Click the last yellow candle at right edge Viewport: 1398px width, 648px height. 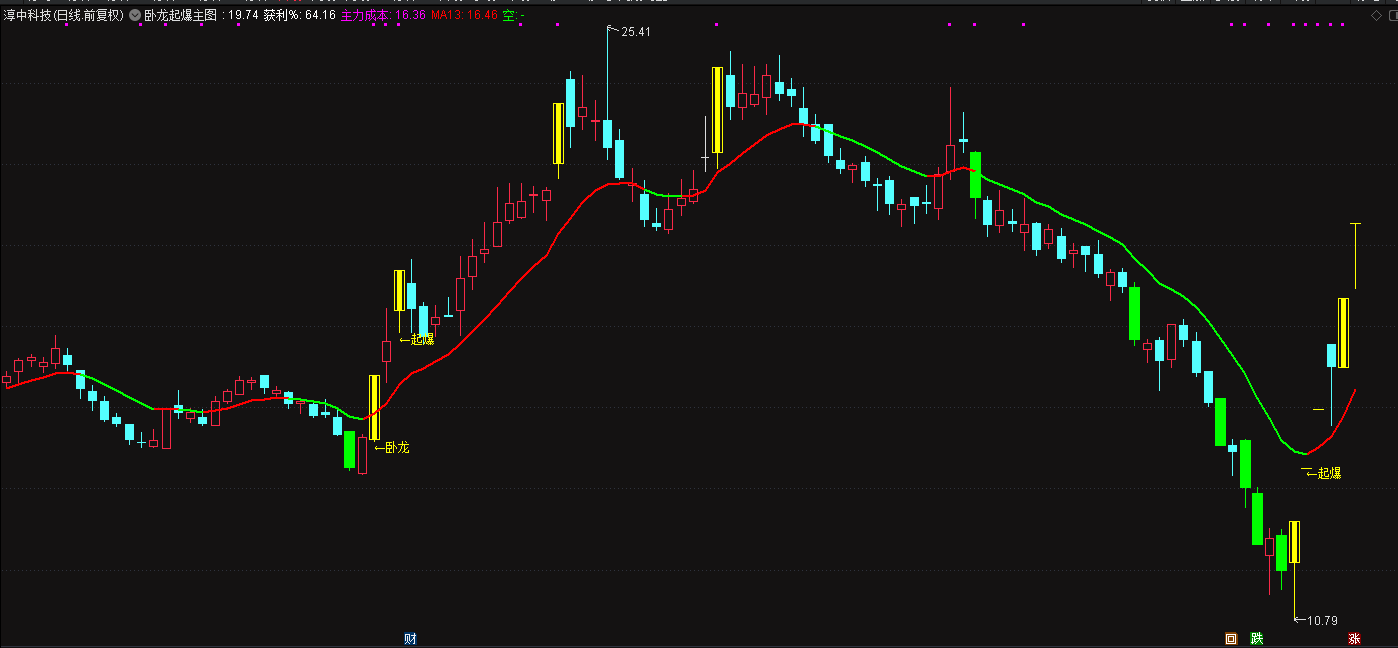tap(1344, 333)
